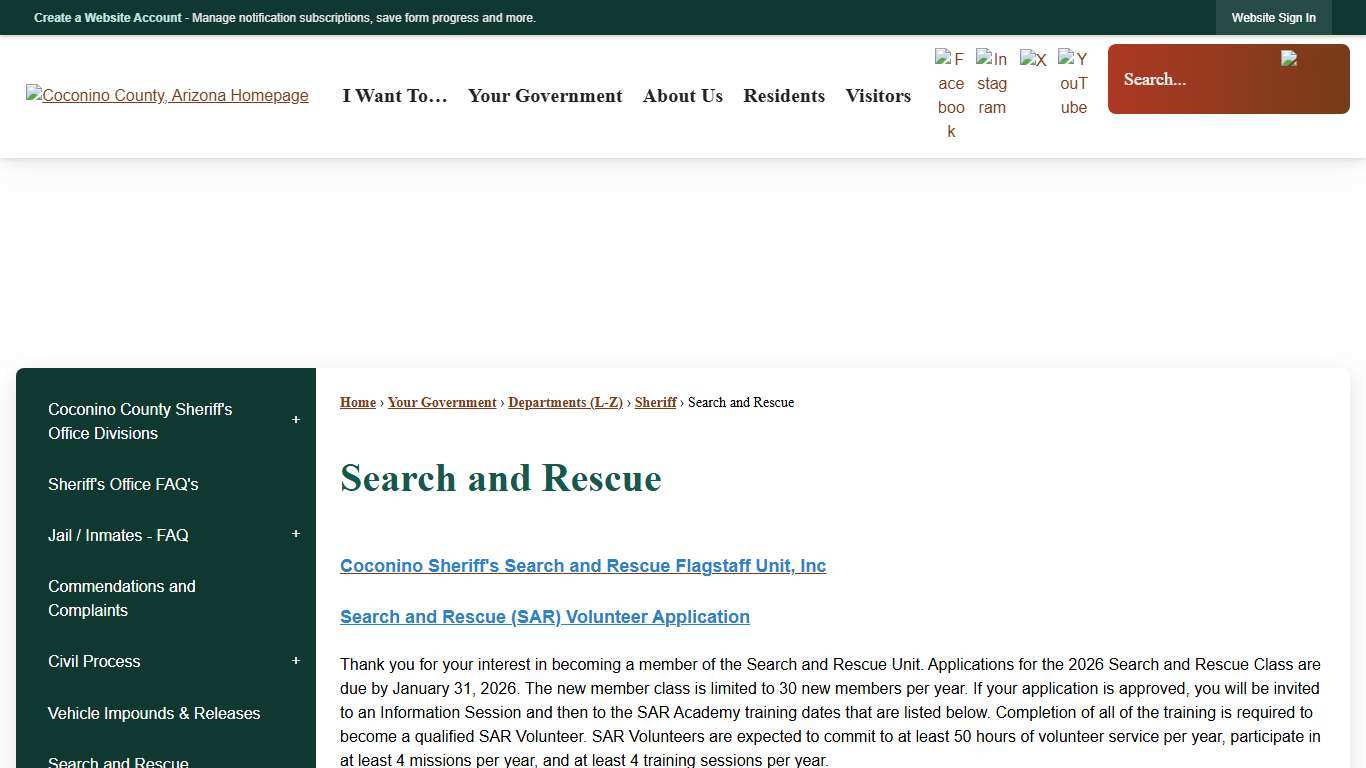
Task: Open the Flagstaff Unit SAR link
Action: pos(583,565)
